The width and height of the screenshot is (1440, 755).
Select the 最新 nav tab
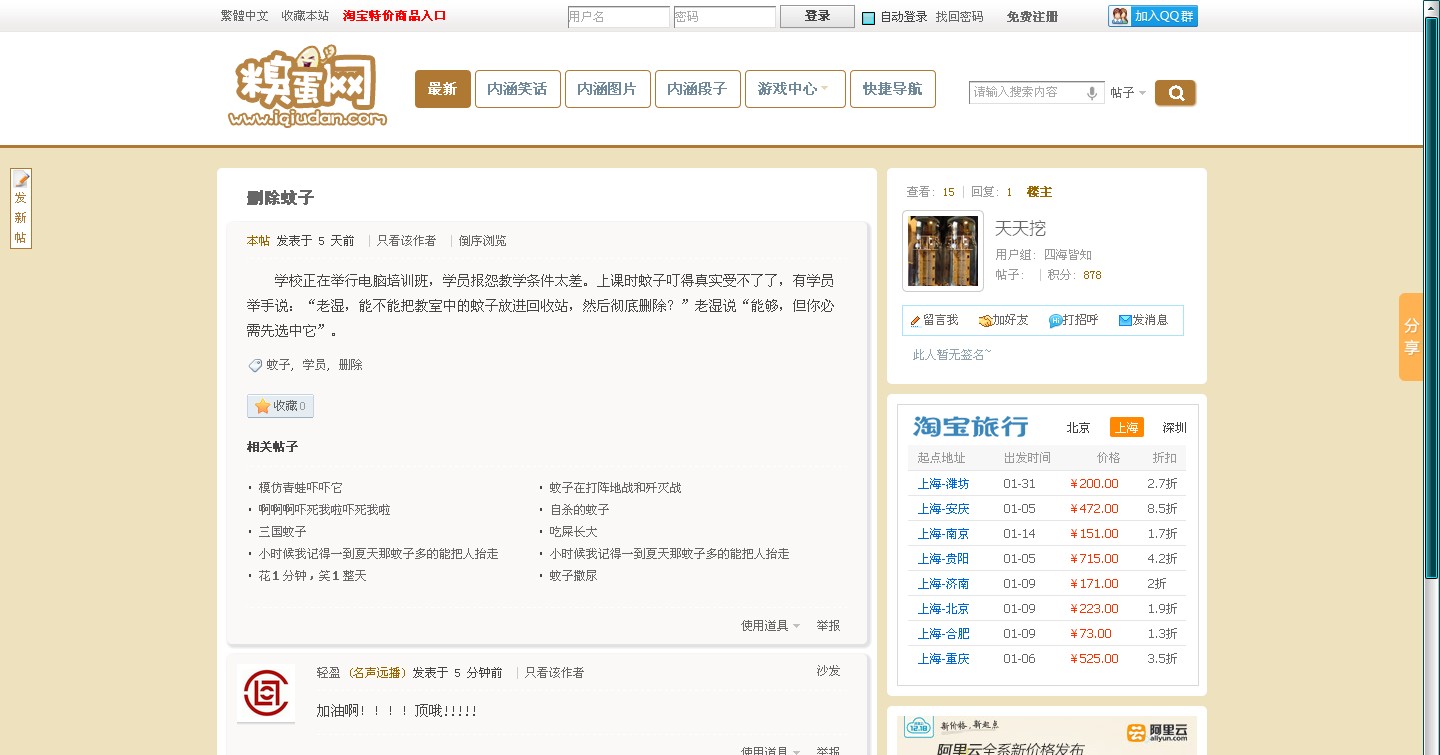coord(443,89)
